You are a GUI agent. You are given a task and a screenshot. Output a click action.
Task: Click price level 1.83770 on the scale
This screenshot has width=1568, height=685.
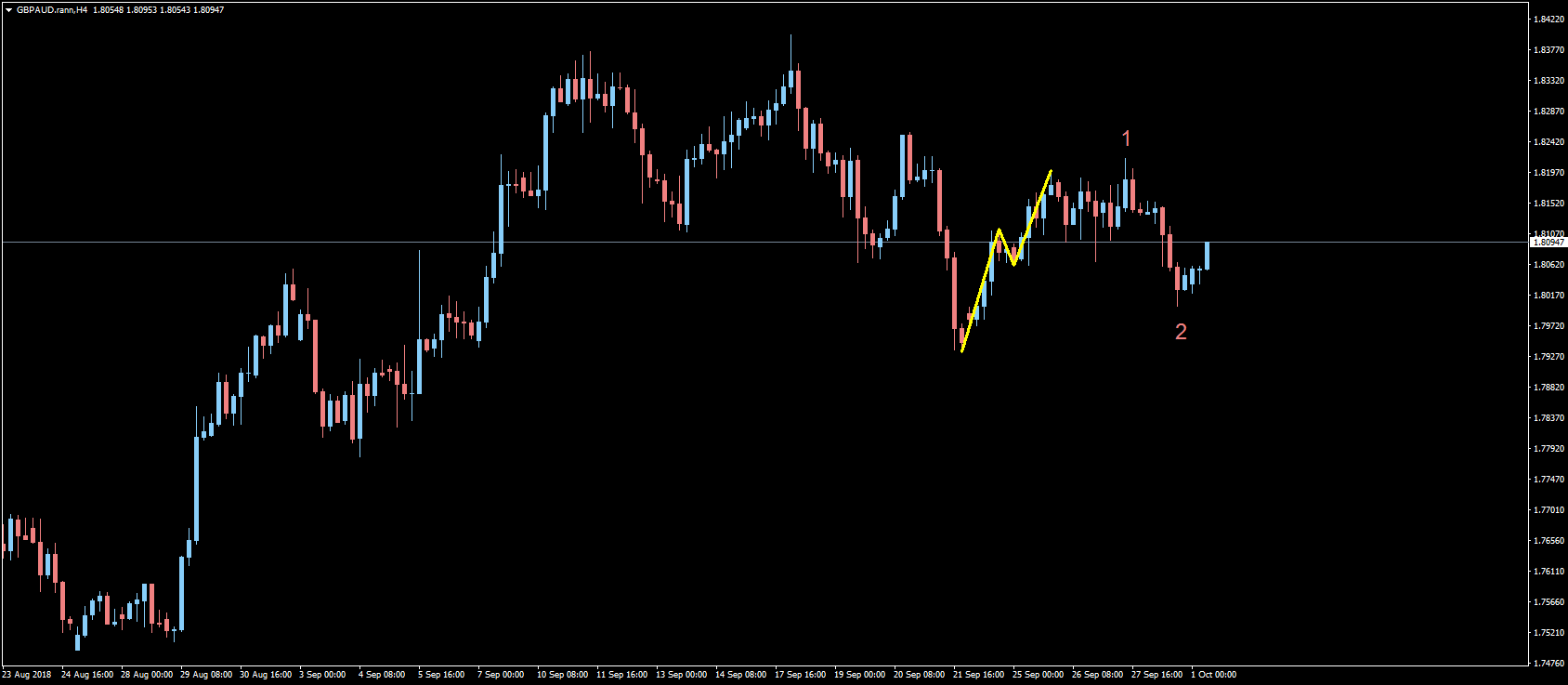pyautogui.click(x=1548, y=50)
